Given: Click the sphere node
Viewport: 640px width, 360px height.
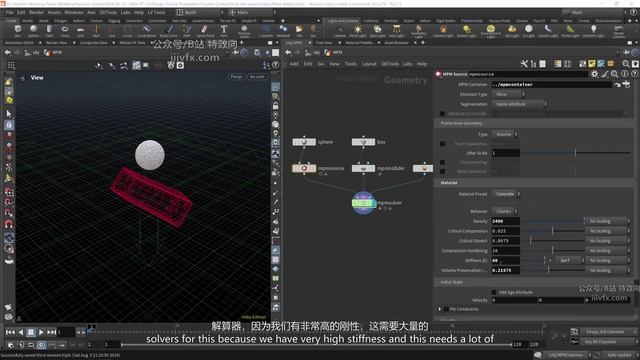Looking at the screenshot, I should pos(304,142).
